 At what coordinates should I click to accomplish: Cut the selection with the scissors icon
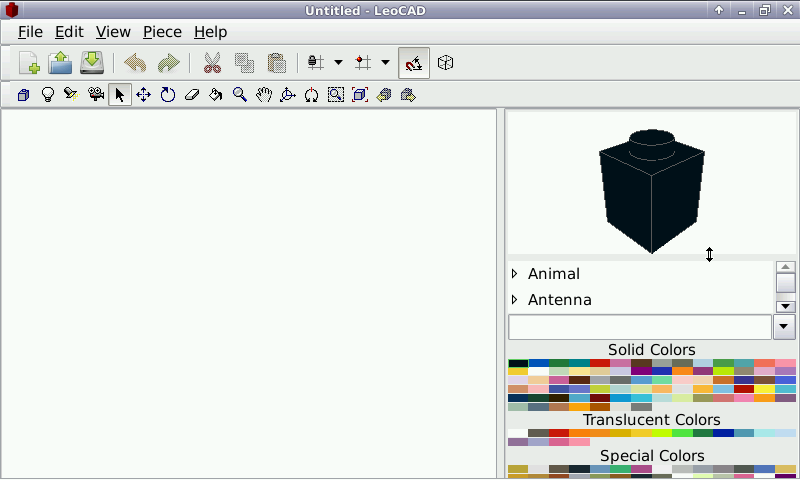tap(212, 63)
